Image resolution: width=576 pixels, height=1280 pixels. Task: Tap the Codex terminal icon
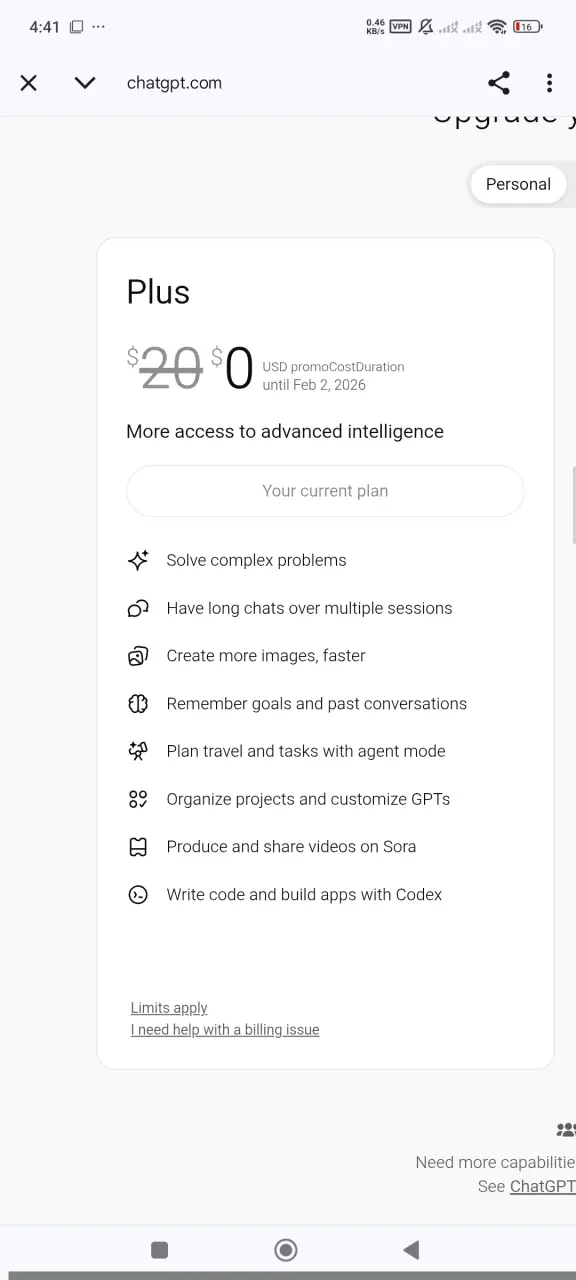[x=138, y=895]
